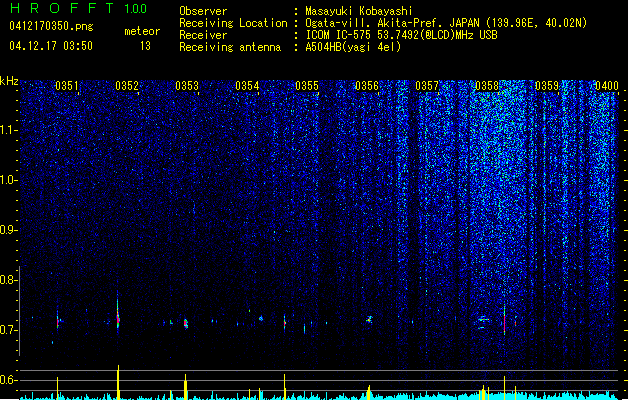Click the yellow intensity bar just before 0351

[x=57, y=388]
